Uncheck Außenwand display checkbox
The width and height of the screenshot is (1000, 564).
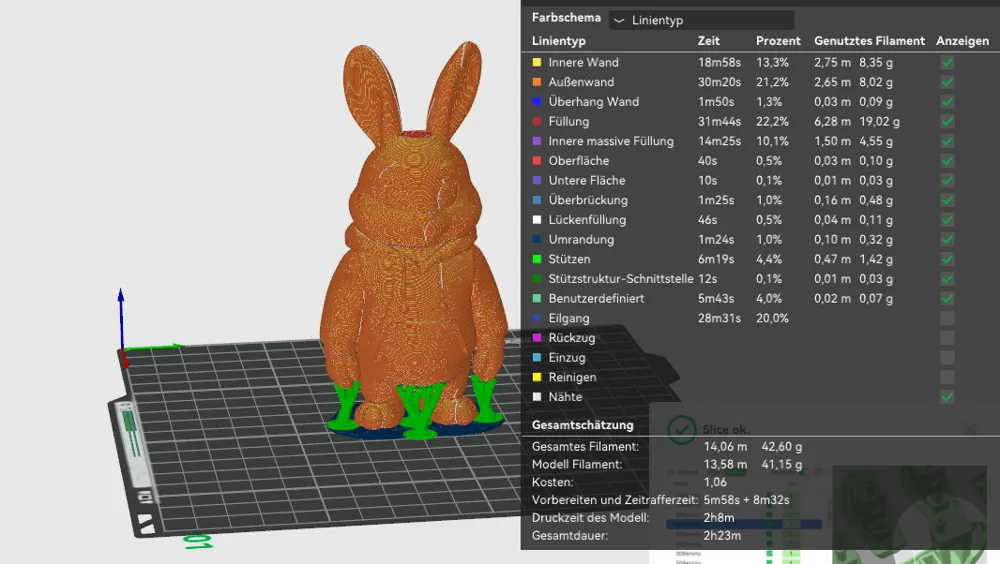pyautogui.click(x=947, y=82)
